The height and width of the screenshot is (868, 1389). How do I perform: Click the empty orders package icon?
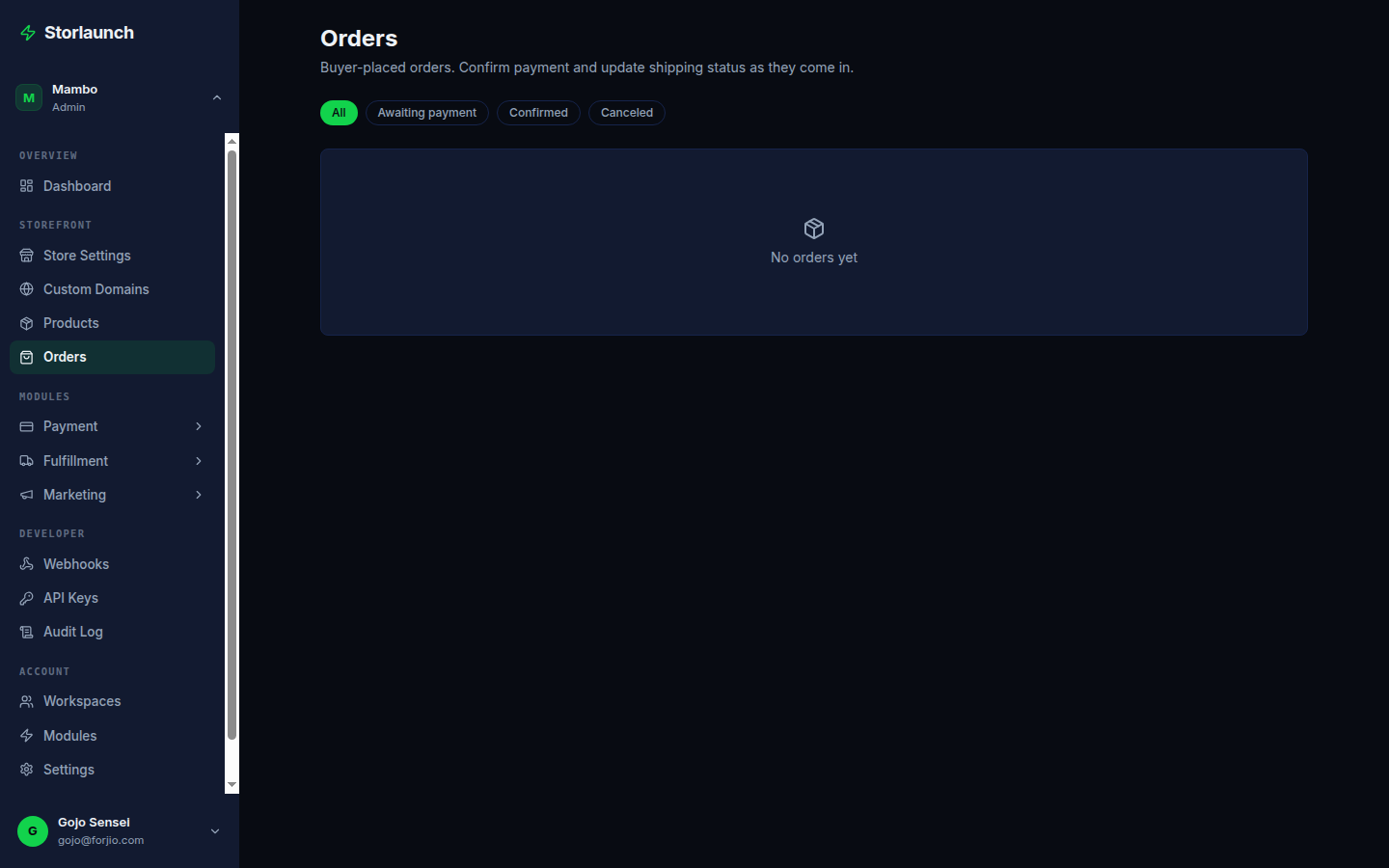(x=814, y=229)
